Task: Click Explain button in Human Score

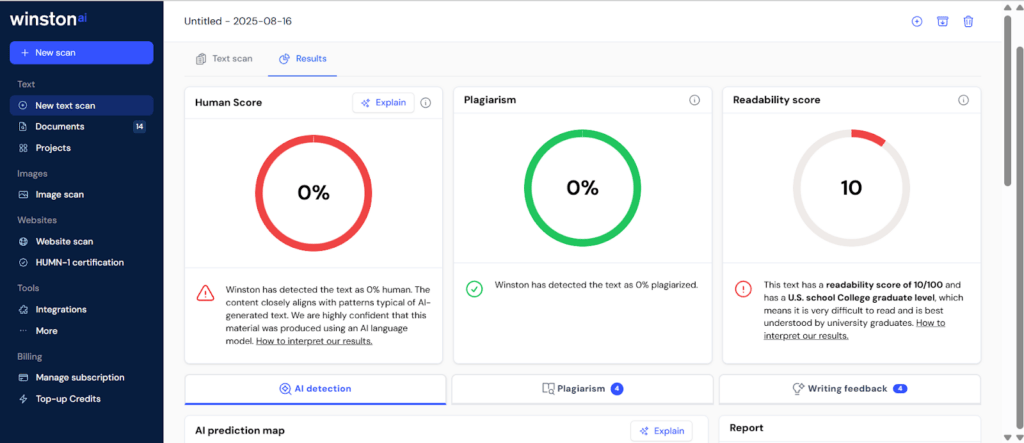Action: [x=383, y=102]
